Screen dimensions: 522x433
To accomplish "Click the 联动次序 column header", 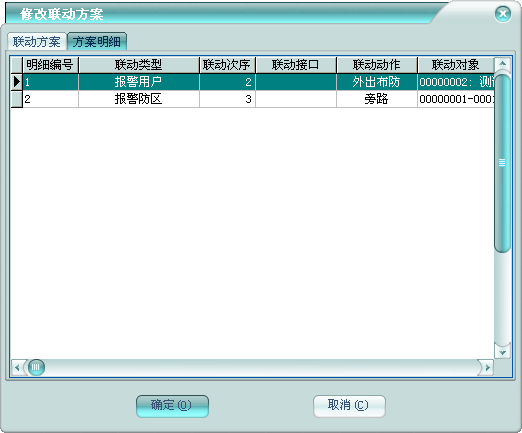I will tap(227, 65).
